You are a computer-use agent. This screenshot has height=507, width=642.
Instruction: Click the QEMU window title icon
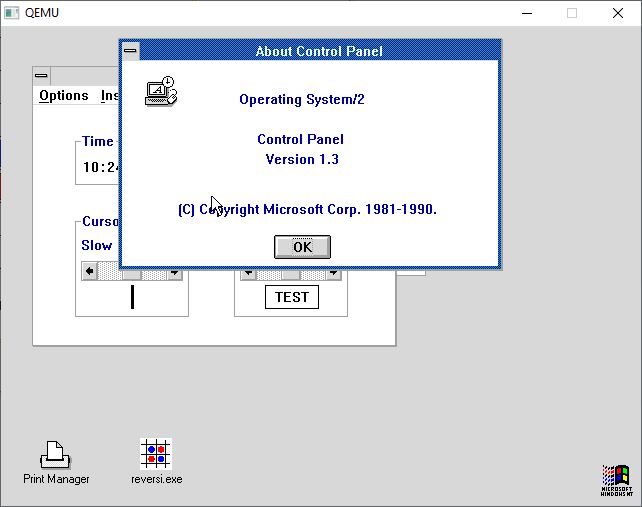click(x=11, y=13)
